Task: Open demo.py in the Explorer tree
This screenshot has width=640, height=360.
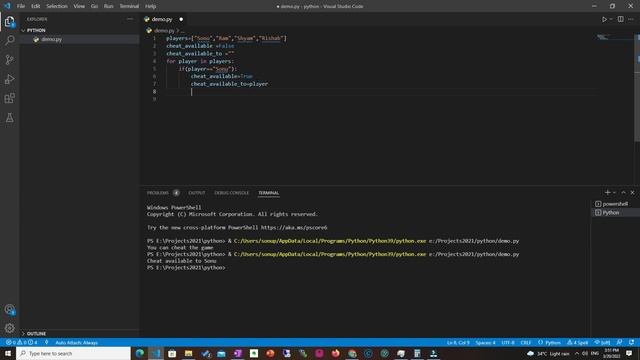Action: 80,39
